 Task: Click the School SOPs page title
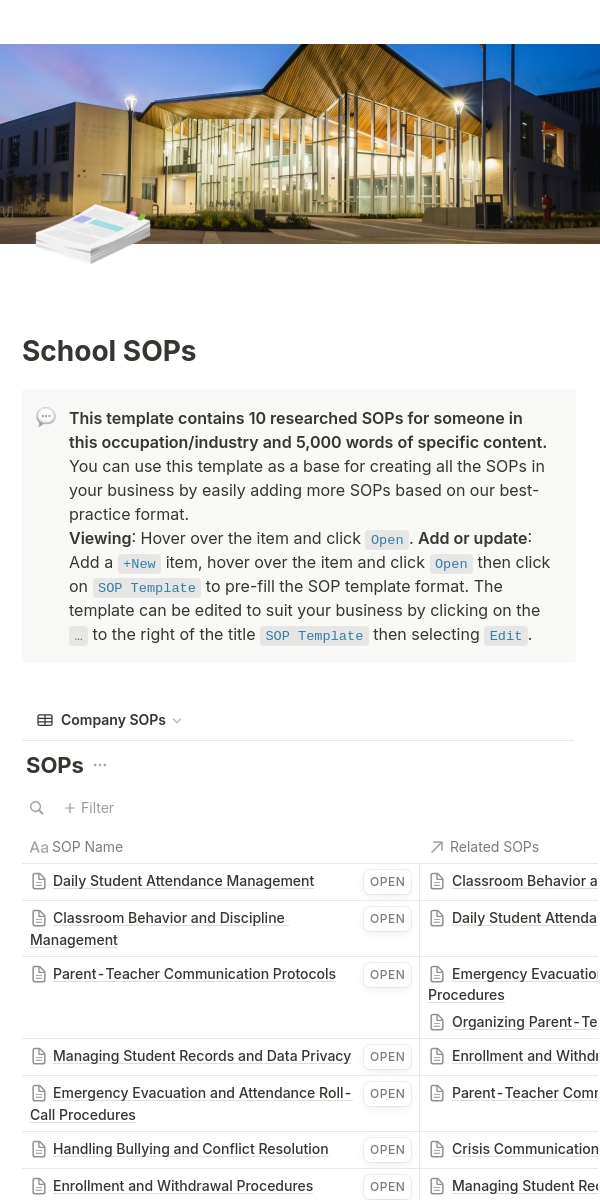coord(109,351)
